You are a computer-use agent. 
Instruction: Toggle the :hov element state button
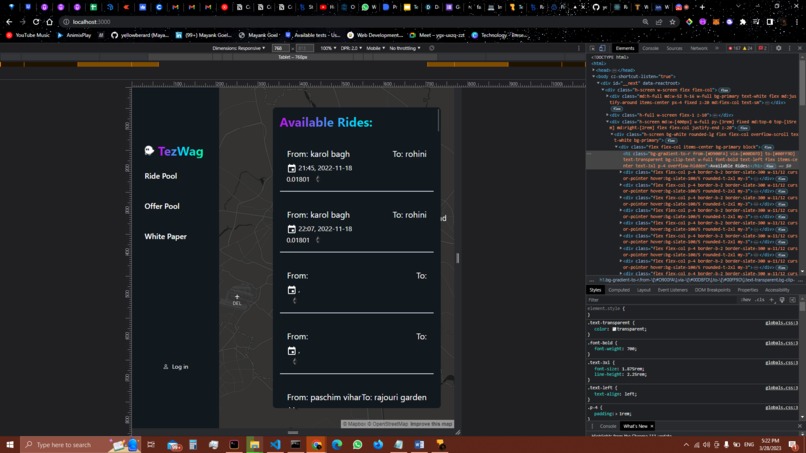pyautogui.click(x=746, y=300)
